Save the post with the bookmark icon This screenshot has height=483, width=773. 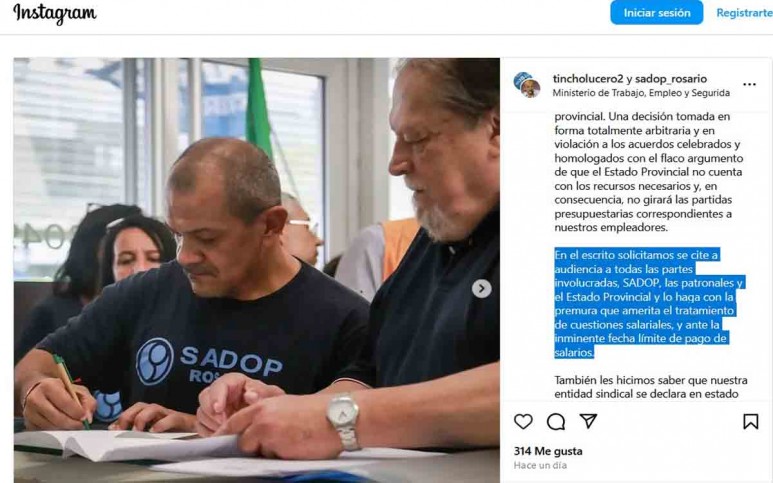point(750,421)
